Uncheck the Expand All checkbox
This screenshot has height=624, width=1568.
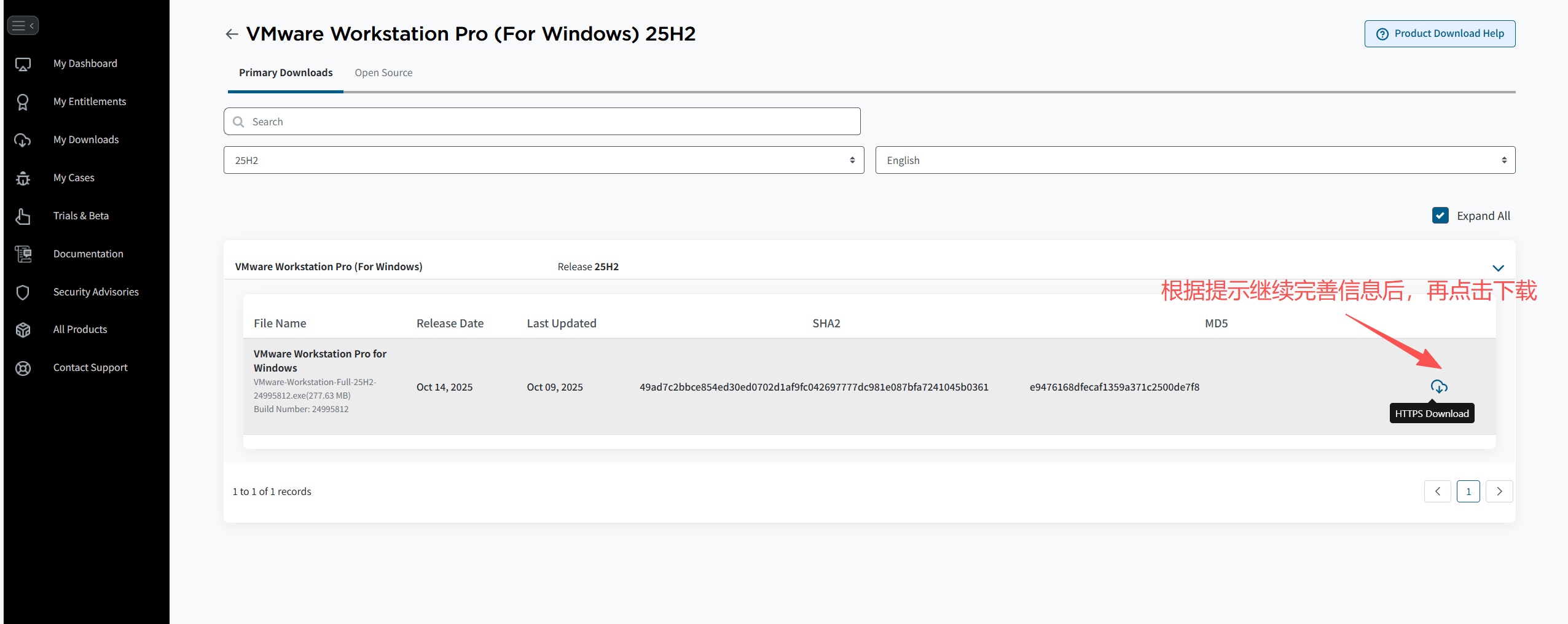tap(1440, 216)
